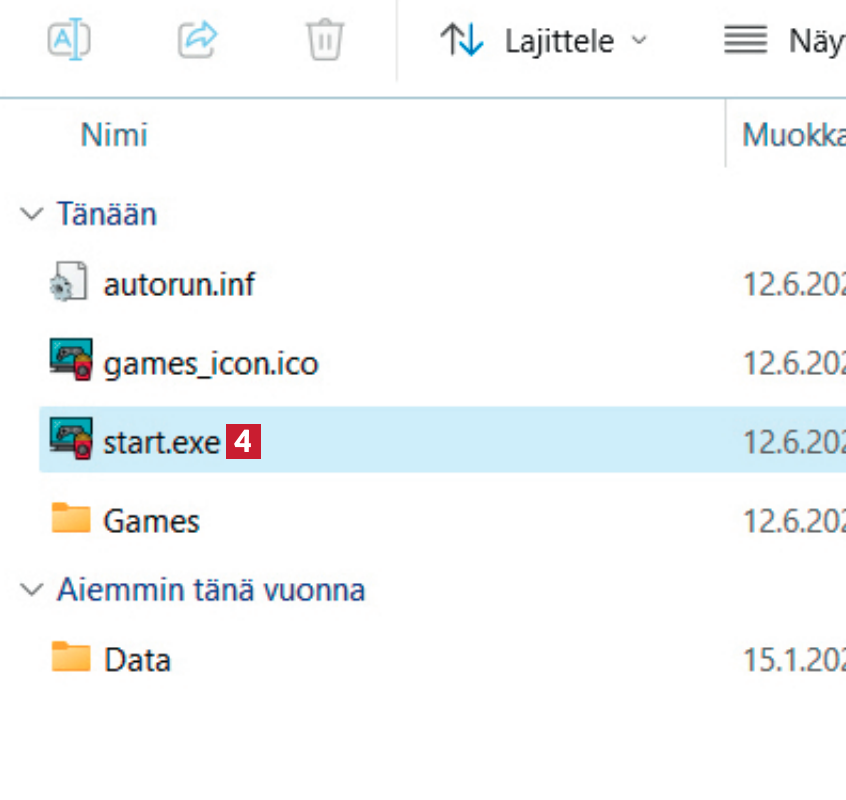Click the start.exe application icon
The height and width of the screenshot is (800, 846).
point(70,440)
